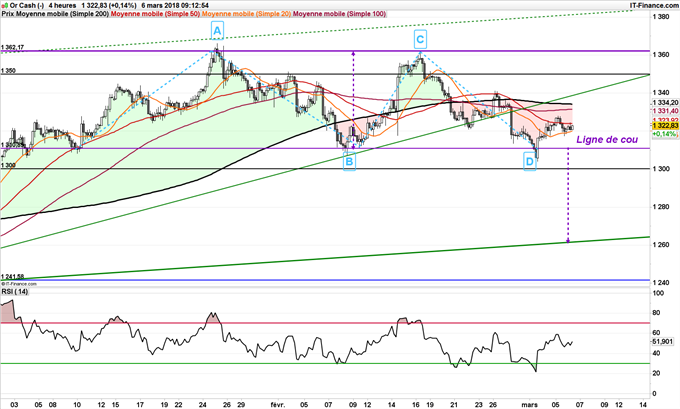Click '24' on the date axis
The image size is (680, 409).
click(x=202, y=405)
